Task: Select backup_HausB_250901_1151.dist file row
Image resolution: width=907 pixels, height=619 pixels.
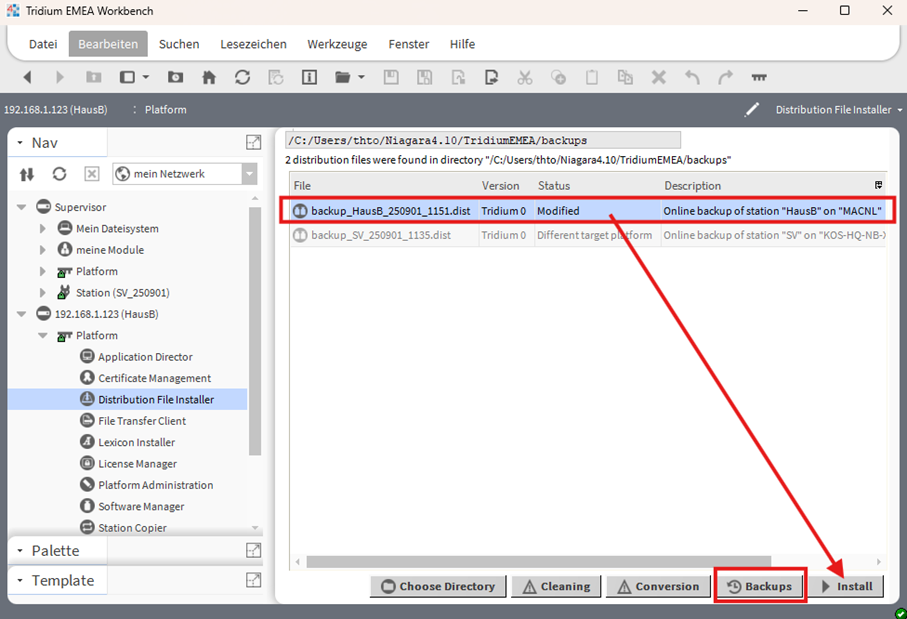Action: (588, 211)
